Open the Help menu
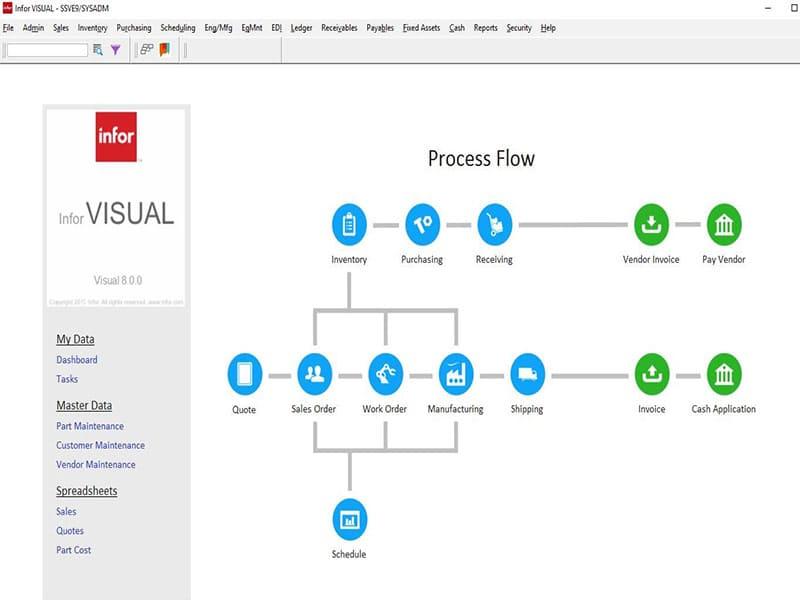800x600 pixels. click(548, 28)
